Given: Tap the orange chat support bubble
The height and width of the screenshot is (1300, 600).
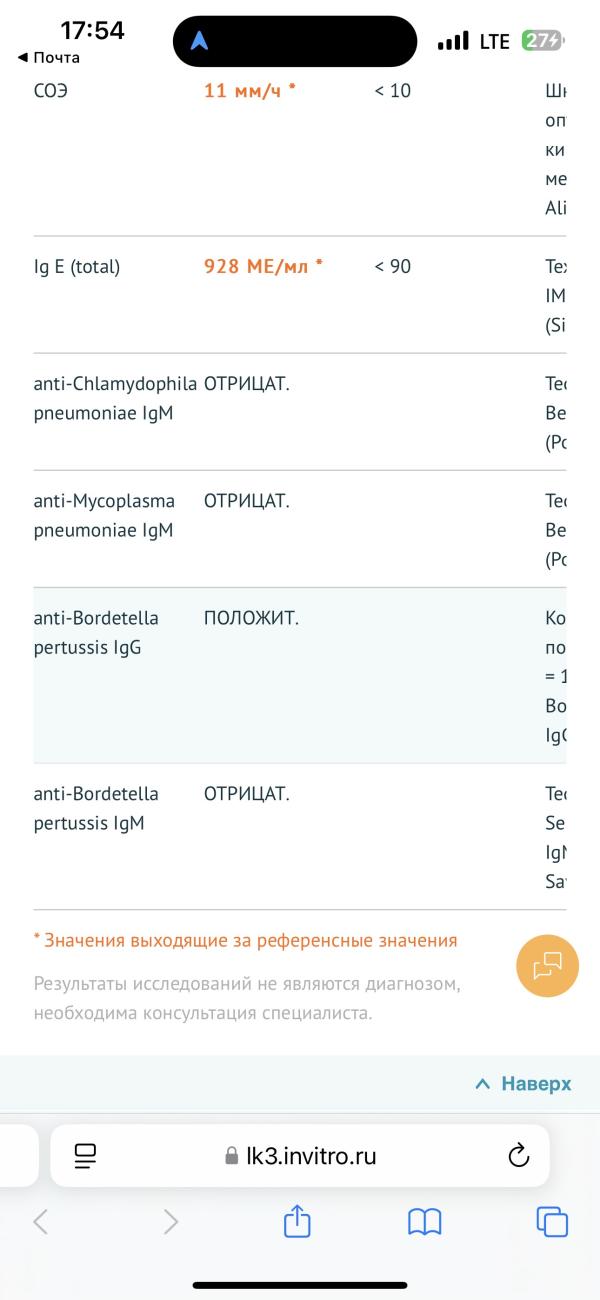Looking at the screenshot, I should [x=547, y=966].
